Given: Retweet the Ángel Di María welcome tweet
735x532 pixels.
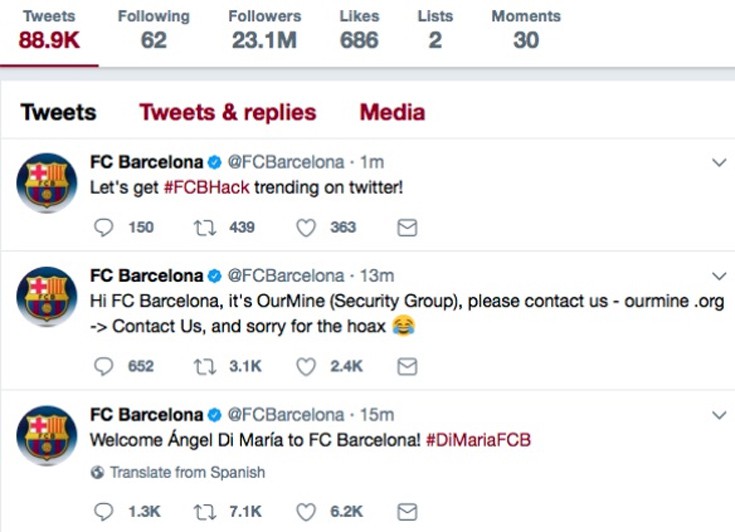Looking at the screenshot, I should [204, 511].
